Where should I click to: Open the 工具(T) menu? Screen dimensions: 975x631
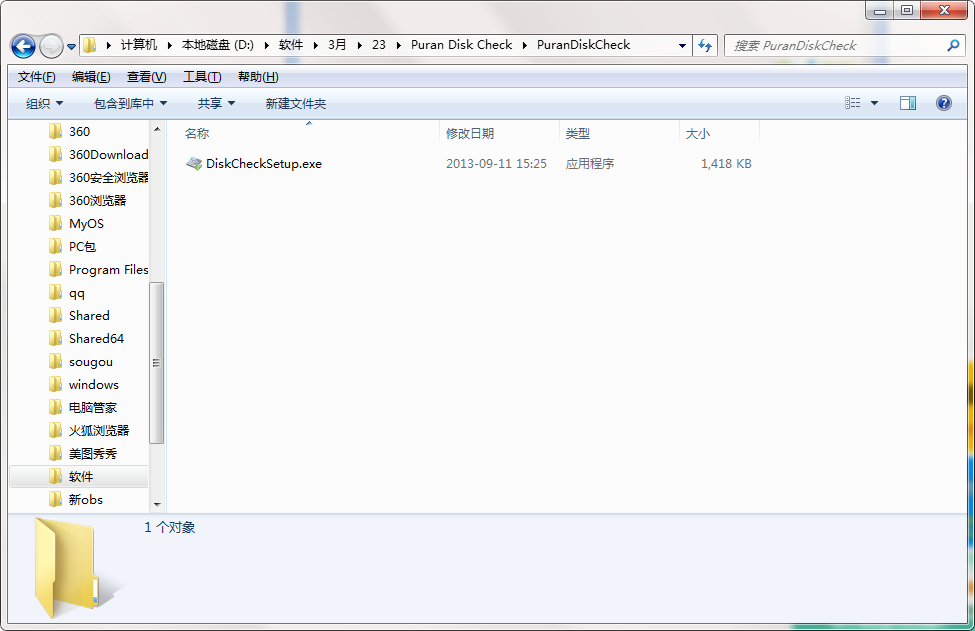tap(201, 76)
